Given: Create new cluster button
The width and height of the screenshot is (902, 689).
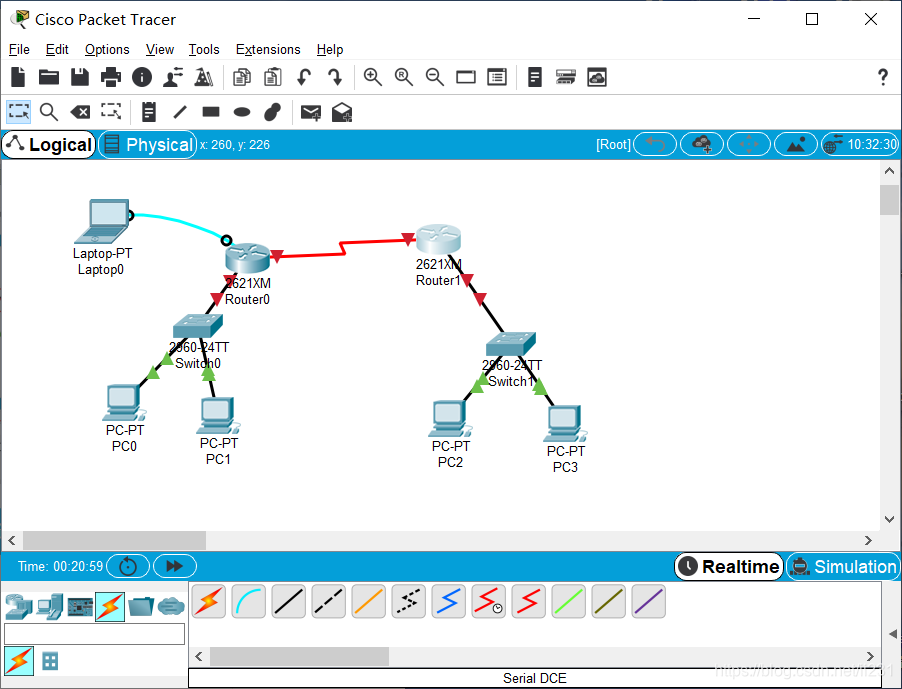Looking at the screenshot, I should coord(702,144).
